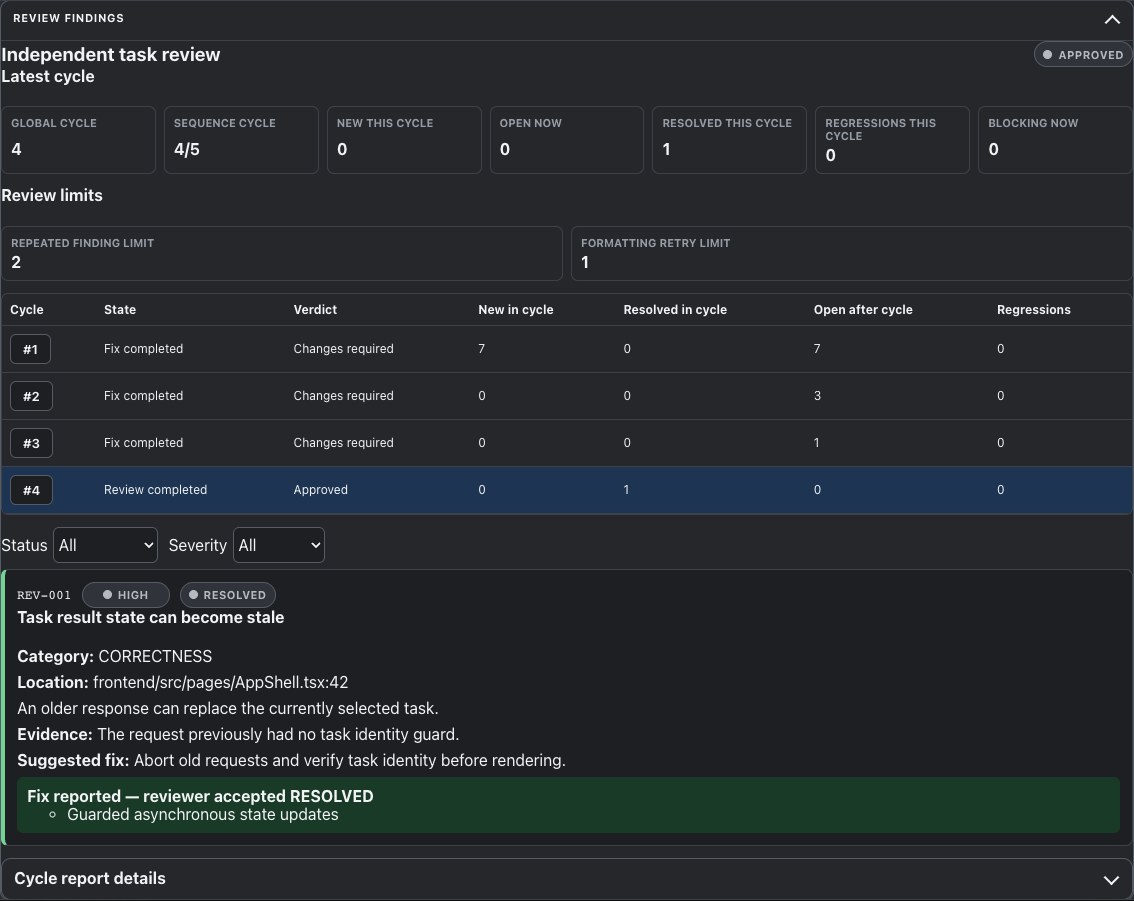1134x901 pixels.
Task: Collapse the Review Findings panel chevron
Action: tap(1112, 20)
